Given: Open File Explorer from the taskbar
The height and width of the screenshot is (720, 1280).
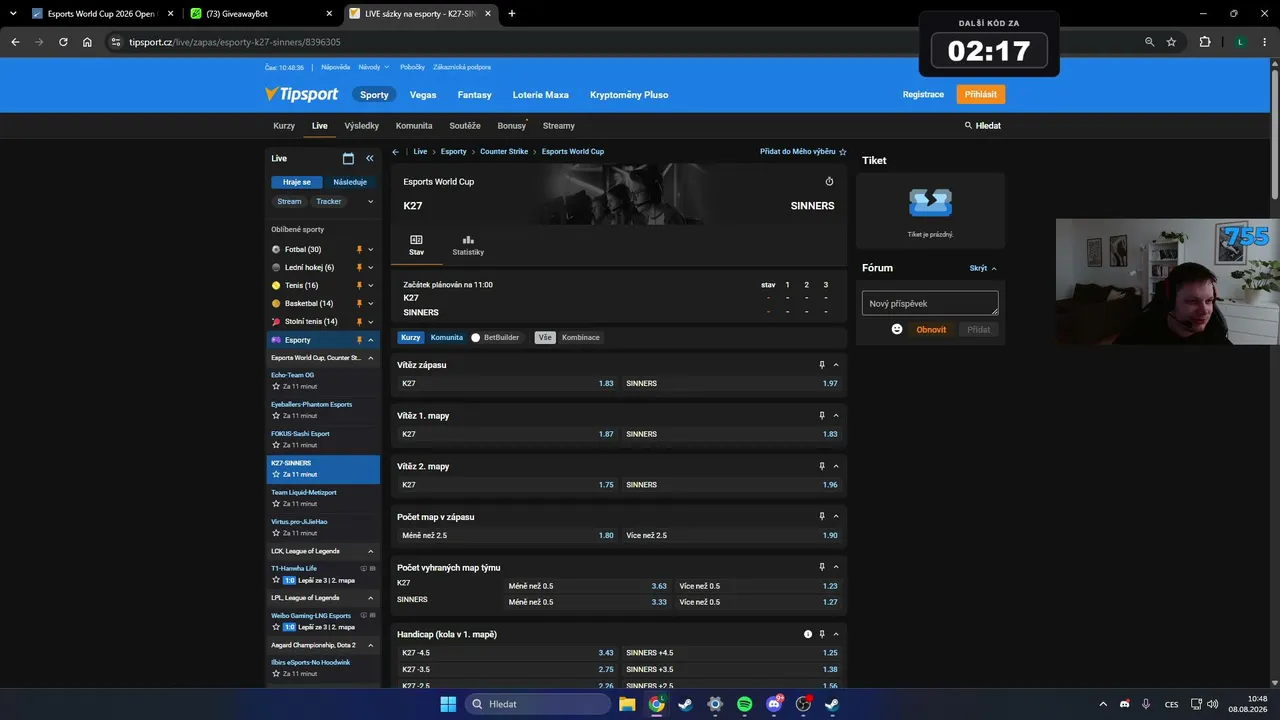Looking at the screenshot, I should coord(627,704).
